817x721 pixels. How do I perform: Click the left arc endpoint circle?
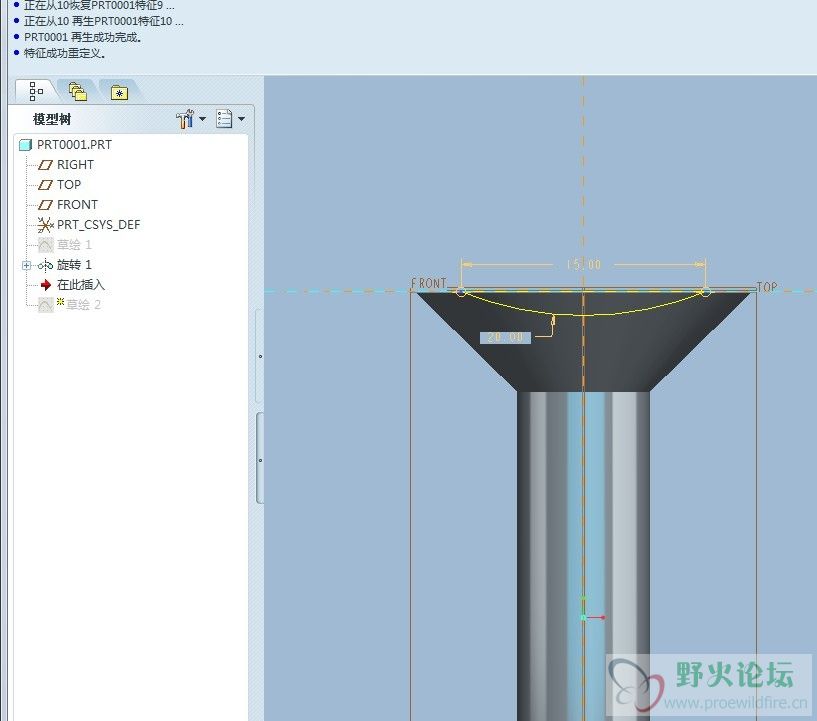pos(461,292)
